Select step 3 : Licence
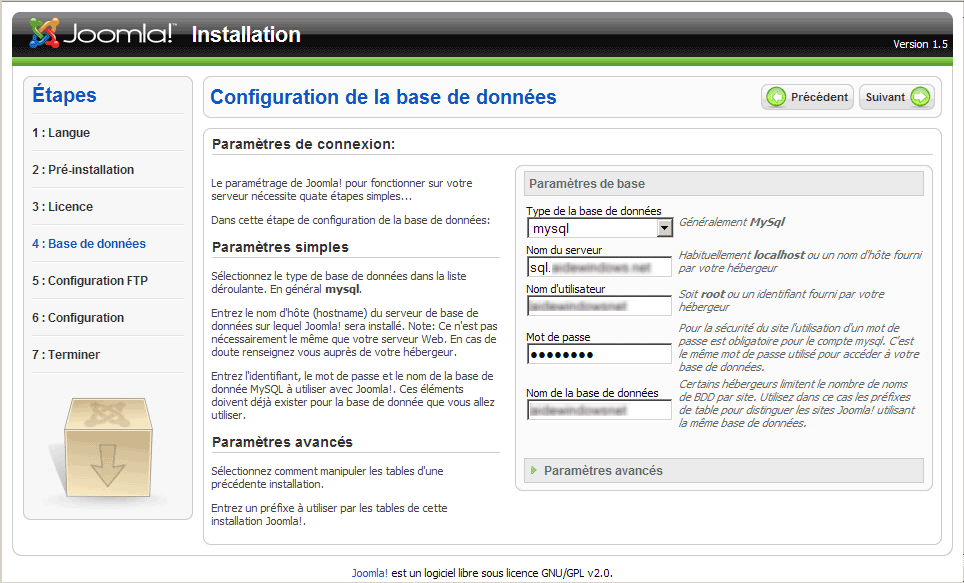 62,207
